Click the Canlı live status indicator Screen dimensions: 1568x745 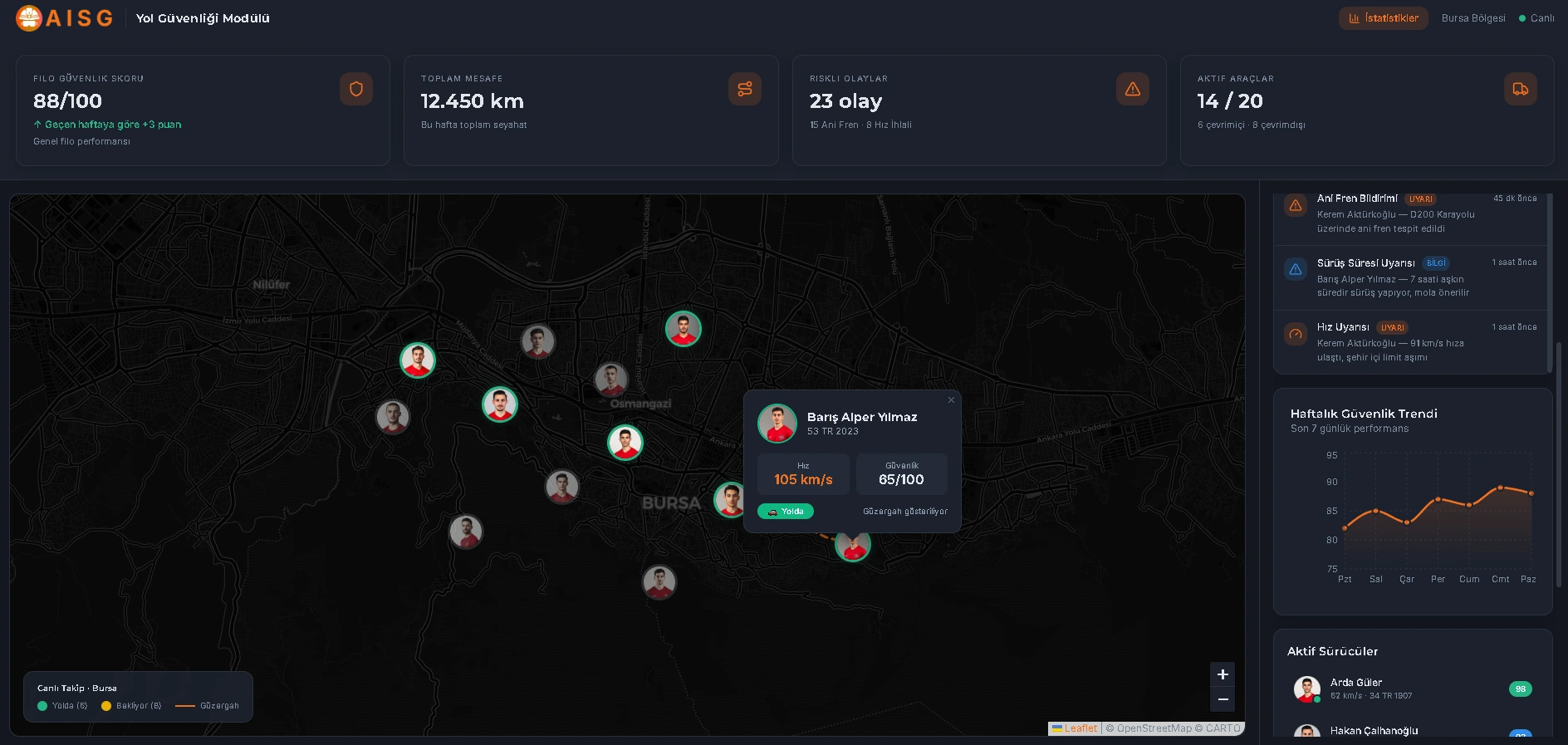[x=1536, y=18]
